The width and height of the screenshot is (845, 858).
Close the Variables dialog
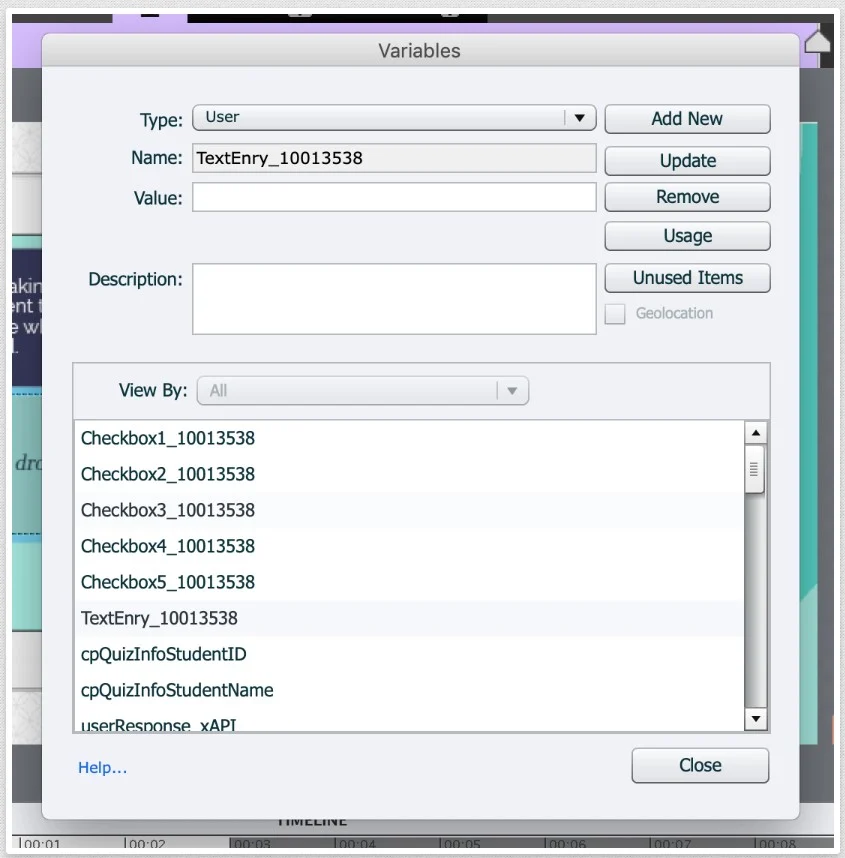point(700,765)
